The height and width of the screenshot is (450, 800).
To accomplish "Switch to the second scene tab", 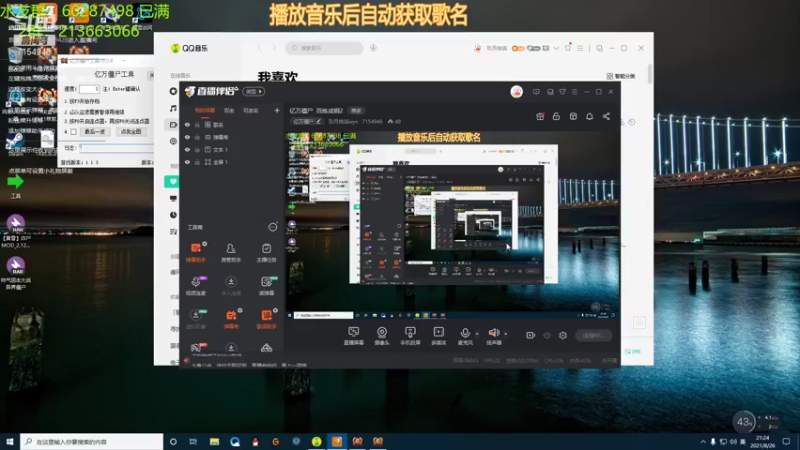I will coord(229,110).
